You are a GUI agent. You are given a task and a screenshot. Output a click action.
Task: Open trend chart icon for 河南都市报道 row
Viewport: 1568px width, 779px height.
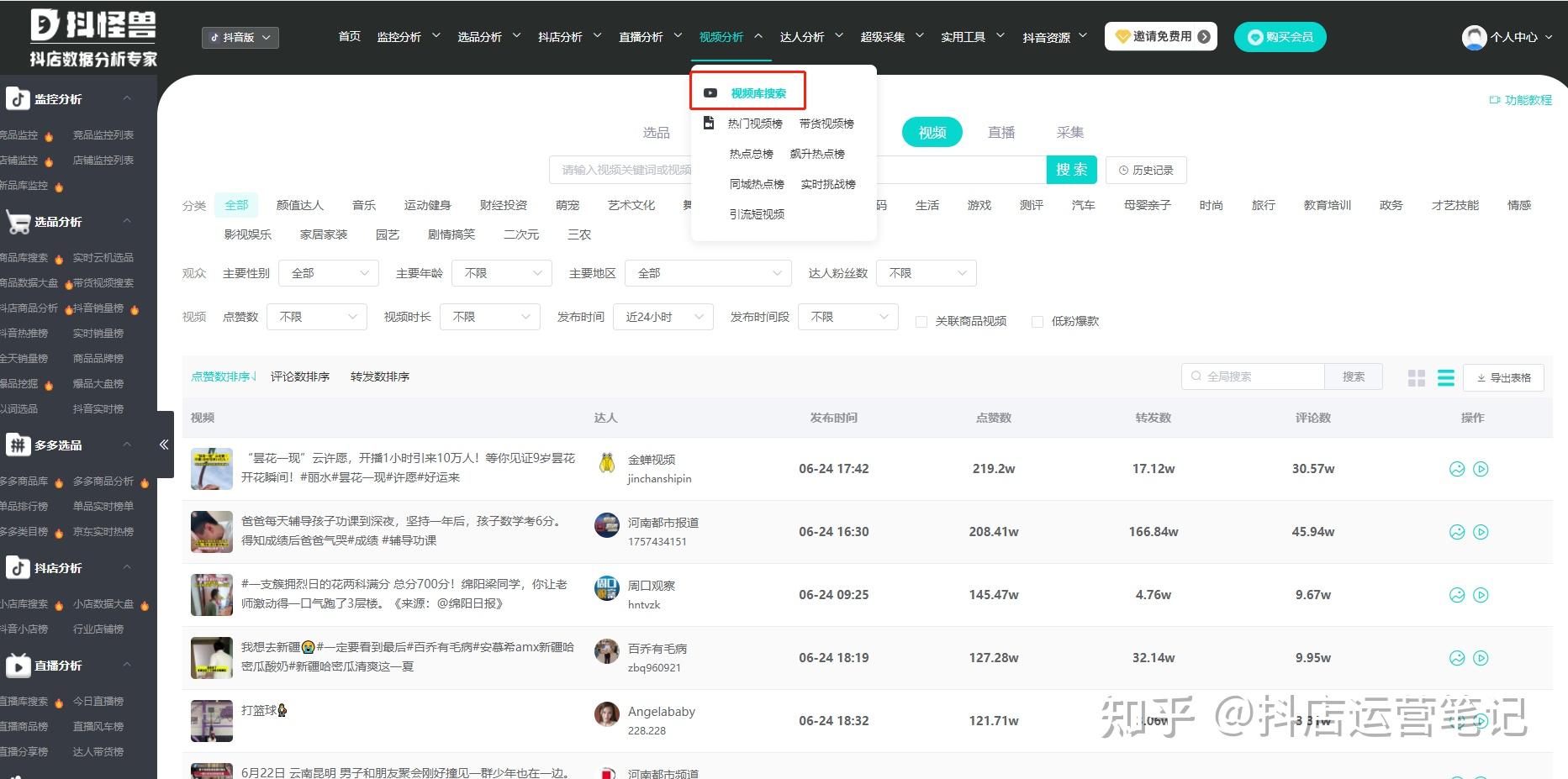[x=1457, y=532]
